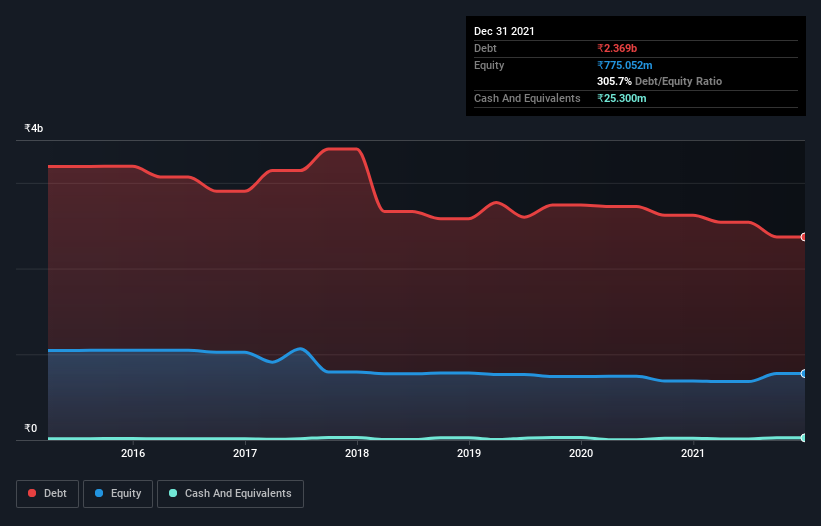Click the ₹2.369b debt value
Screen dimensions: 821x526
[x=617, y=48]
